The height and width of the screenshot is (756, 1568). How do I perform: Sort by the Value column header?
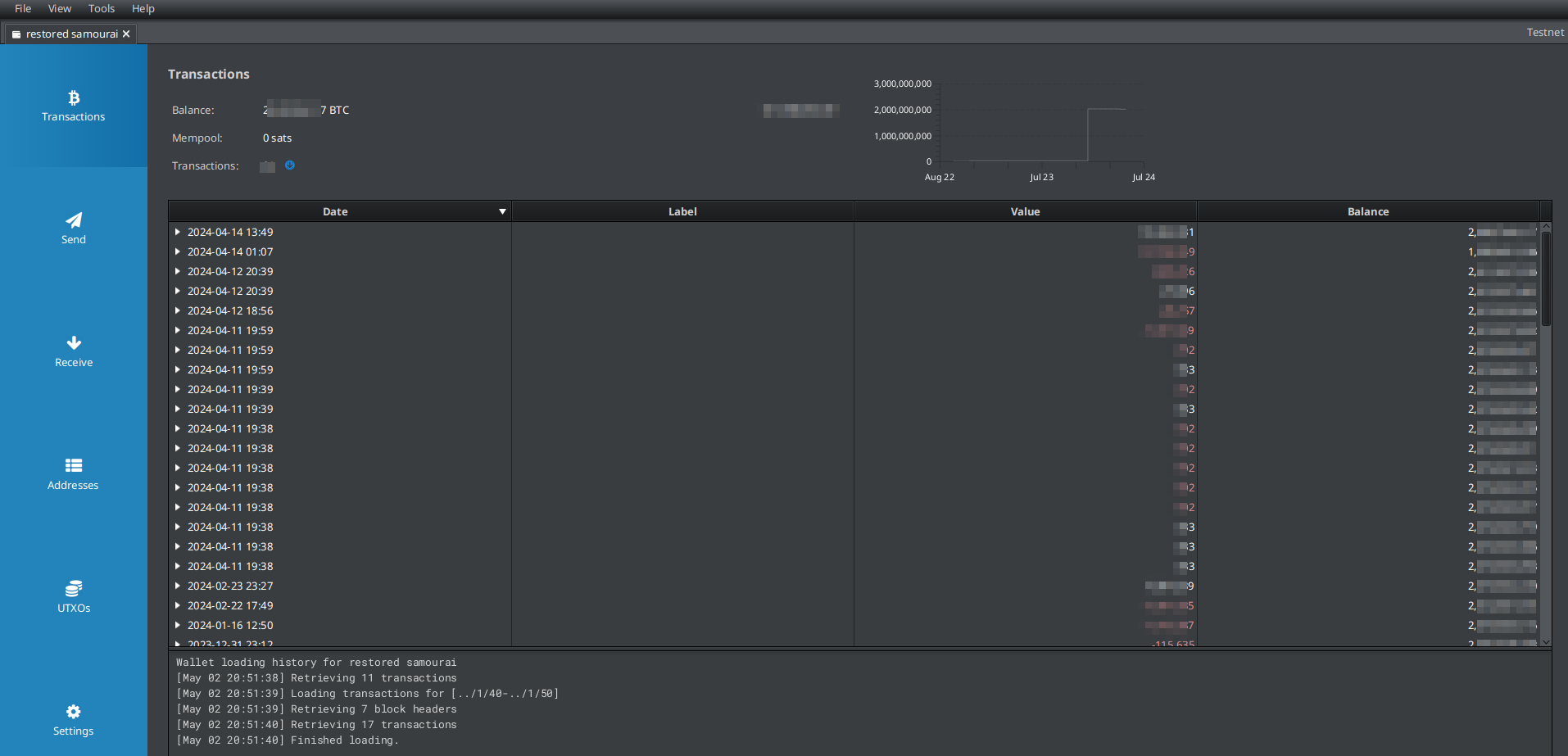coord(1025,211)
